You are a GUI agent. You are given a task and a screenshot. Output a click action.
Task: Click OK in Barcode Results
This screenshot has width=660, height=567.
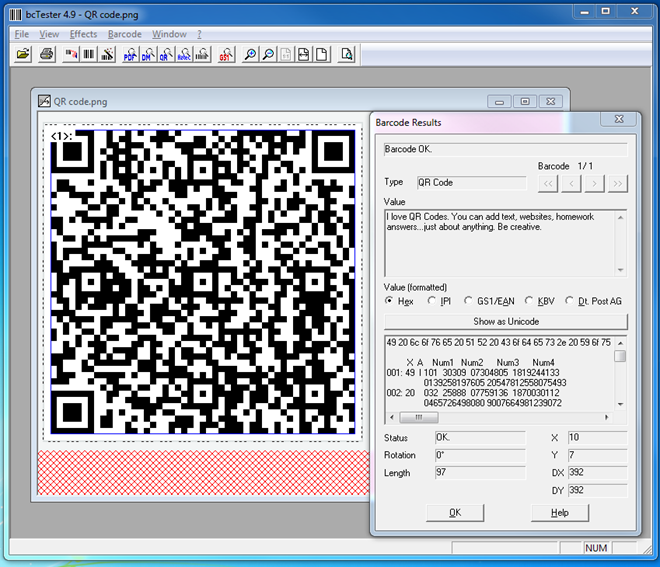(x=455, y=513)
